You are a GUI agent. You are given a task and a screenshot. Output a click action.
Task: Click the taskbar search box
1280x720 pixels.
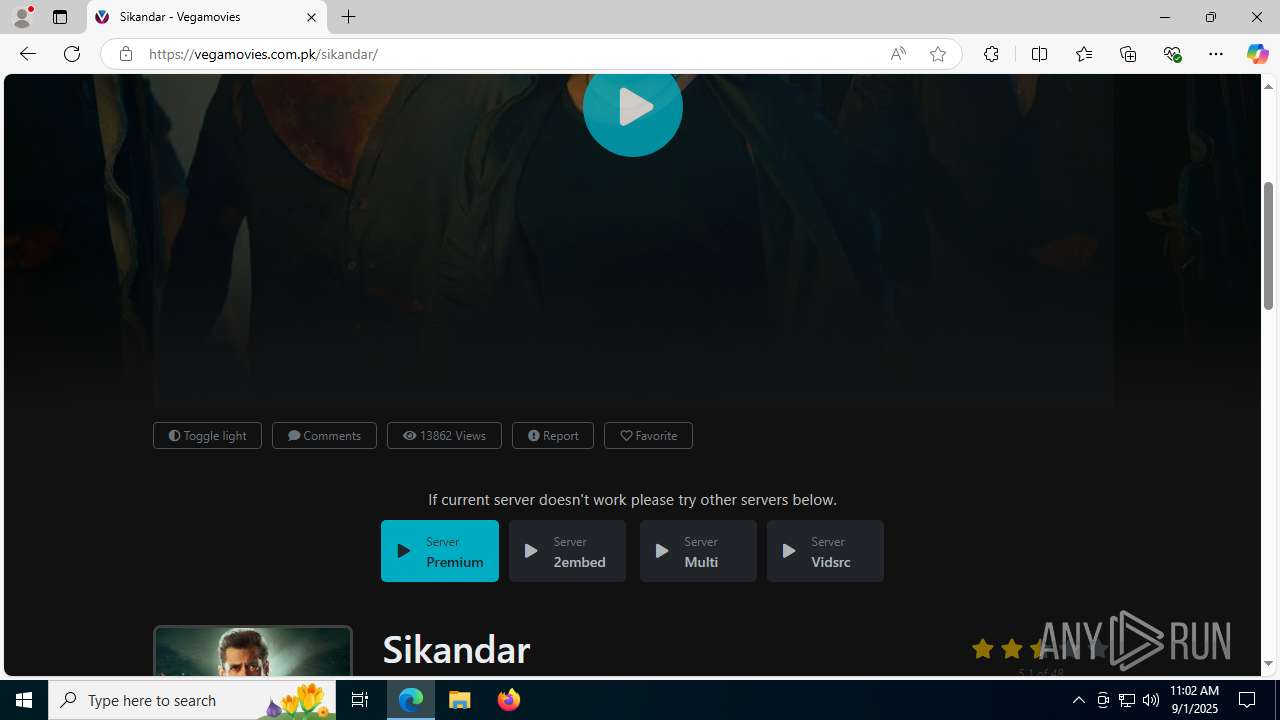point(192,700)
